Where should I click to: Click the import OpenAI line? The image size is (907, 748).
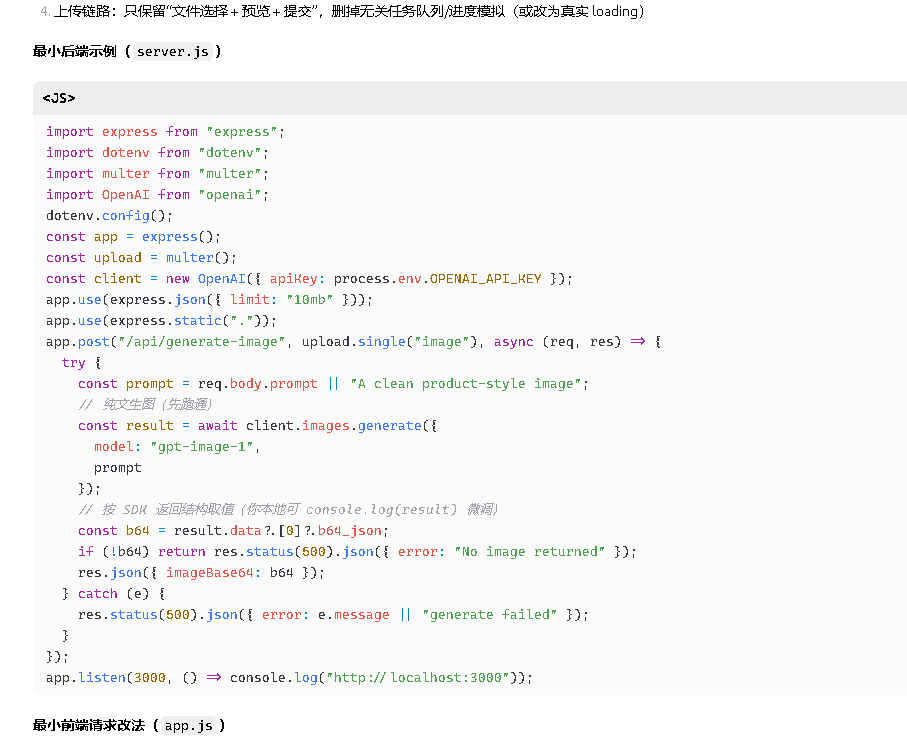click(157, 194)
